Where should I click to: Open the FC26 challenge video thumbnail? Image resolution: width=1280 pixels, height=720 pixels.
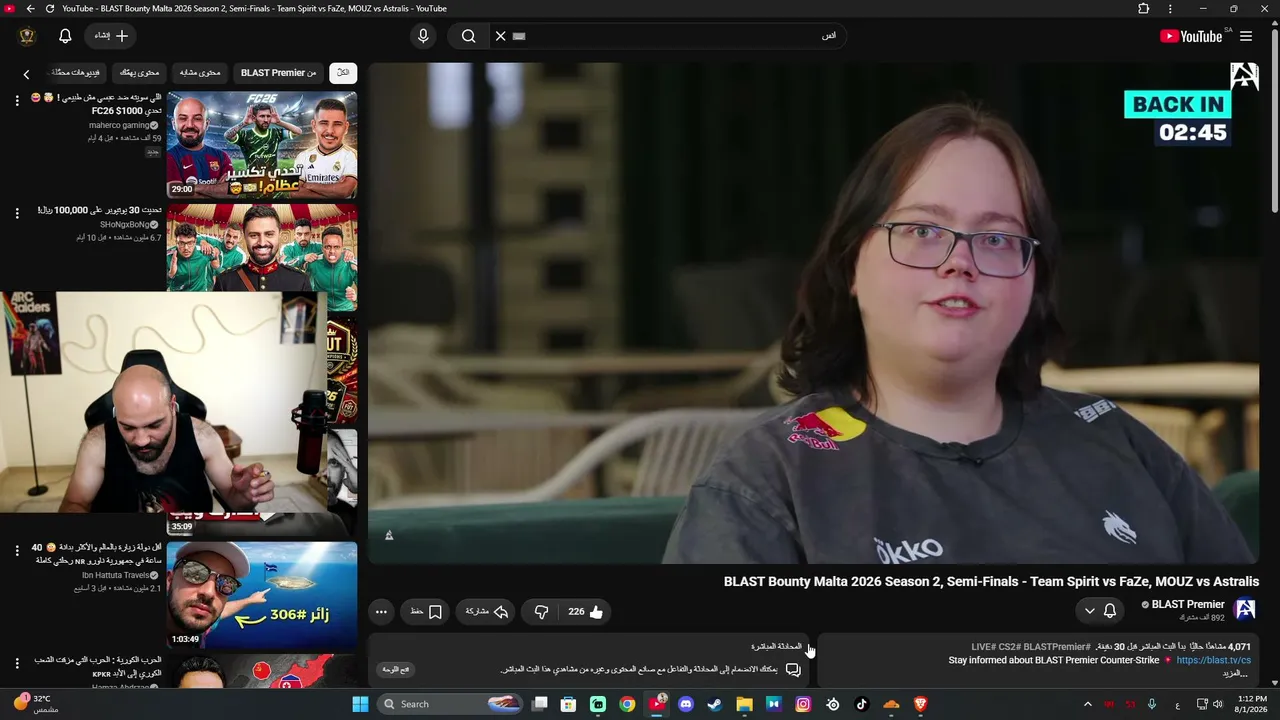262,145
